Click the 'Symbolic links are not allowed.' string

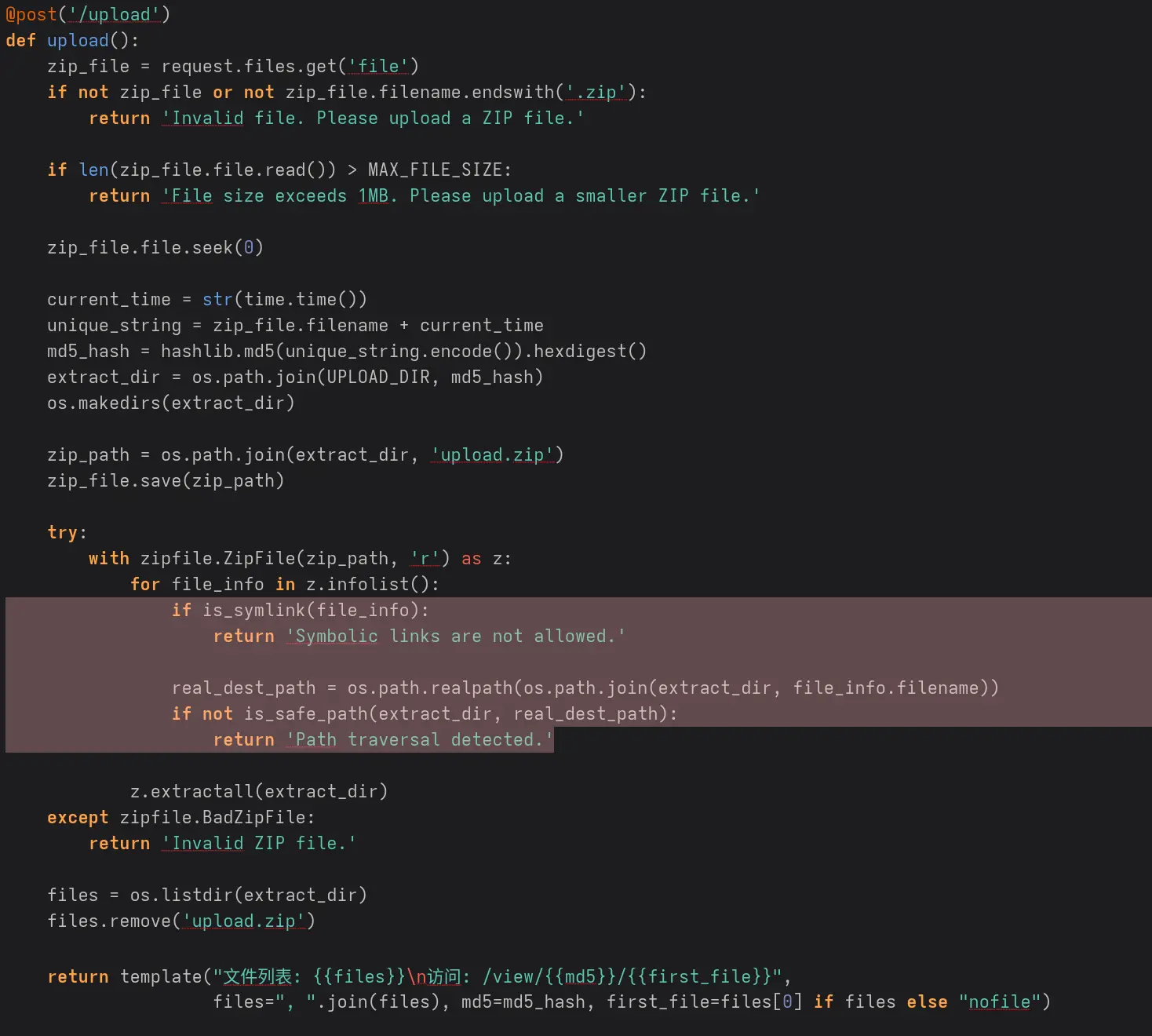pyautogui.click(x=455, y=637)
